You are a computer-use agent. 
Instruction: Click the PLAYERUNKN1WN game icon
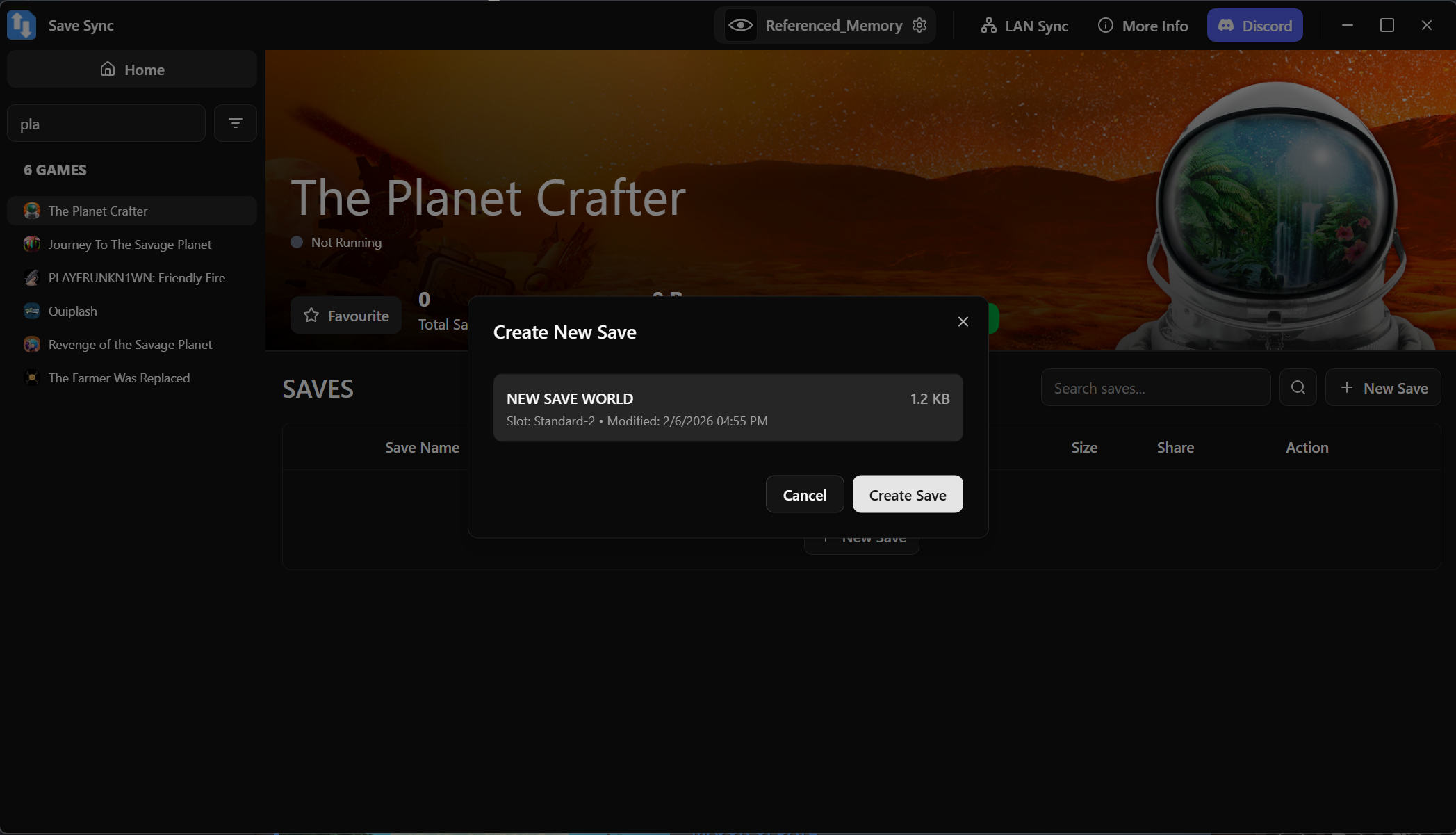coord(32,277)
